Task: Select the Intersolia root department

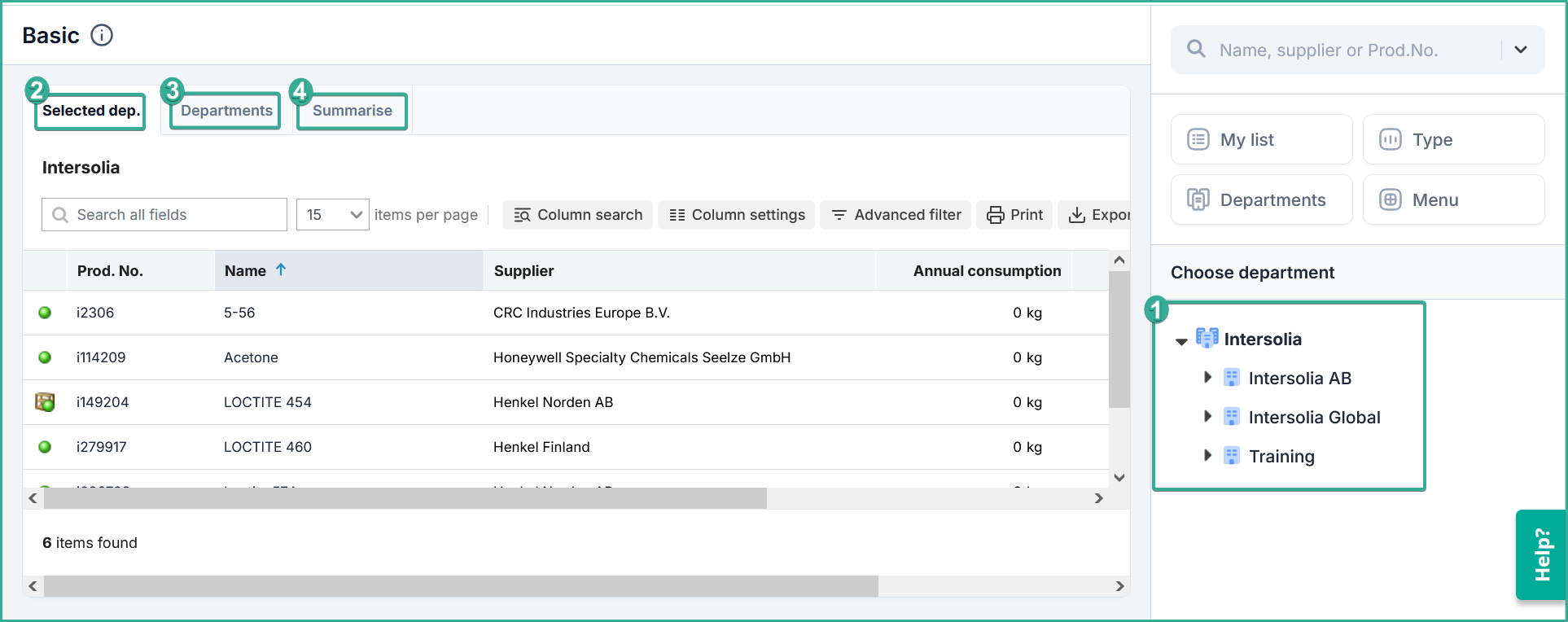Action: tap(1263, 339)
